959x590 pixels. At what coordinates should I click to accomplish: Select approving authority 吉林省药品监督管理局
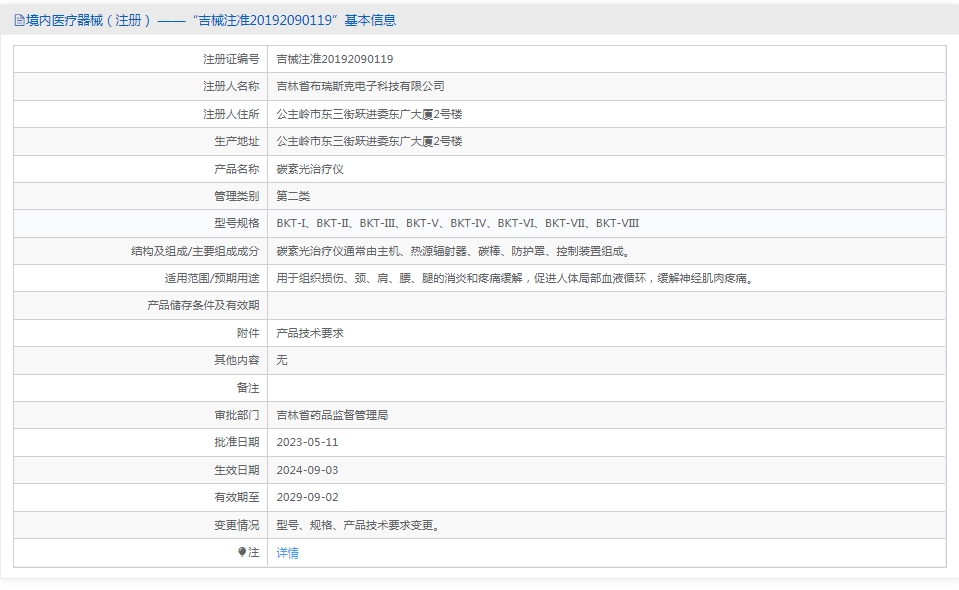pyautogui.click(x=332, y=415)
